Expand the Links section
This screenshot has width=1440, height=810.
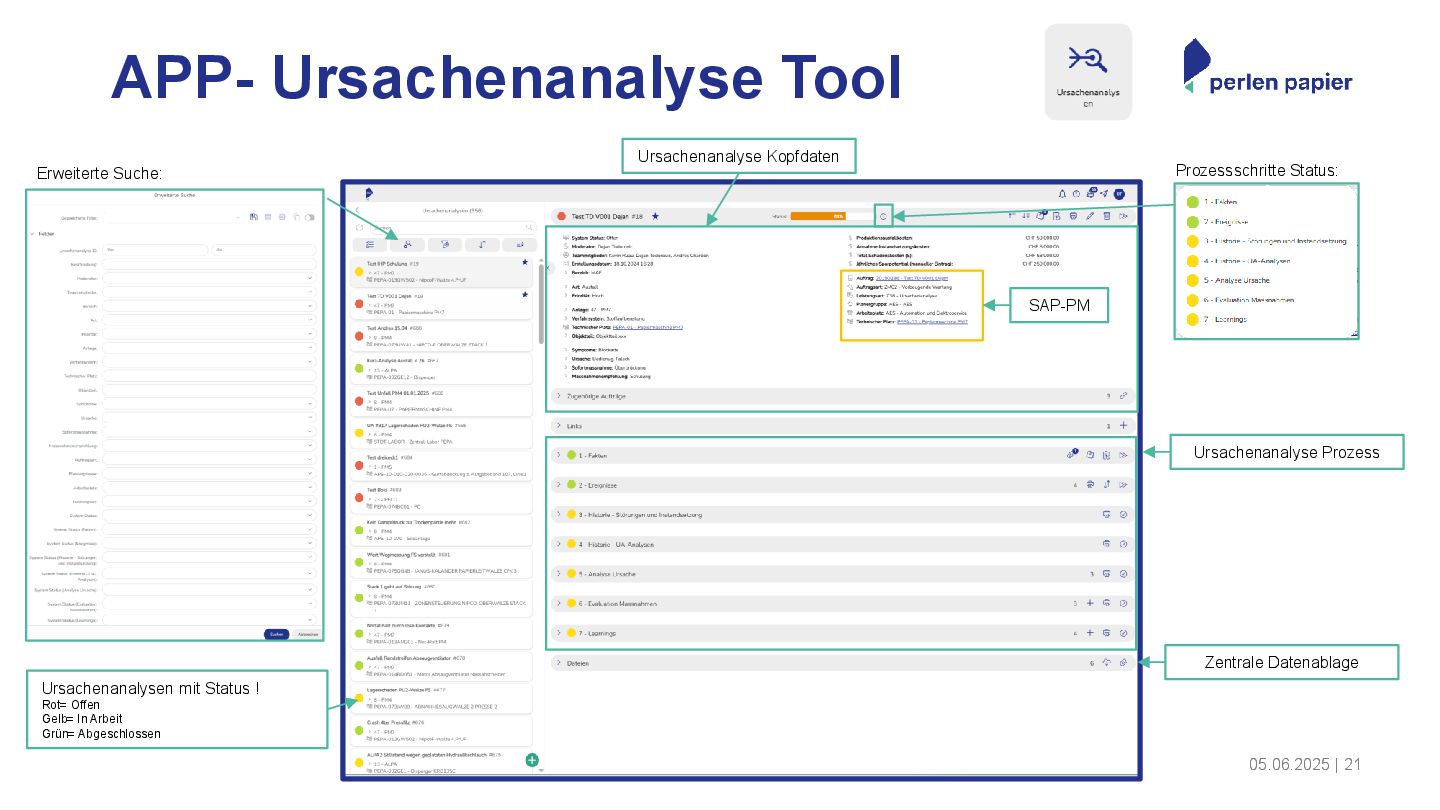click(559, 426)
